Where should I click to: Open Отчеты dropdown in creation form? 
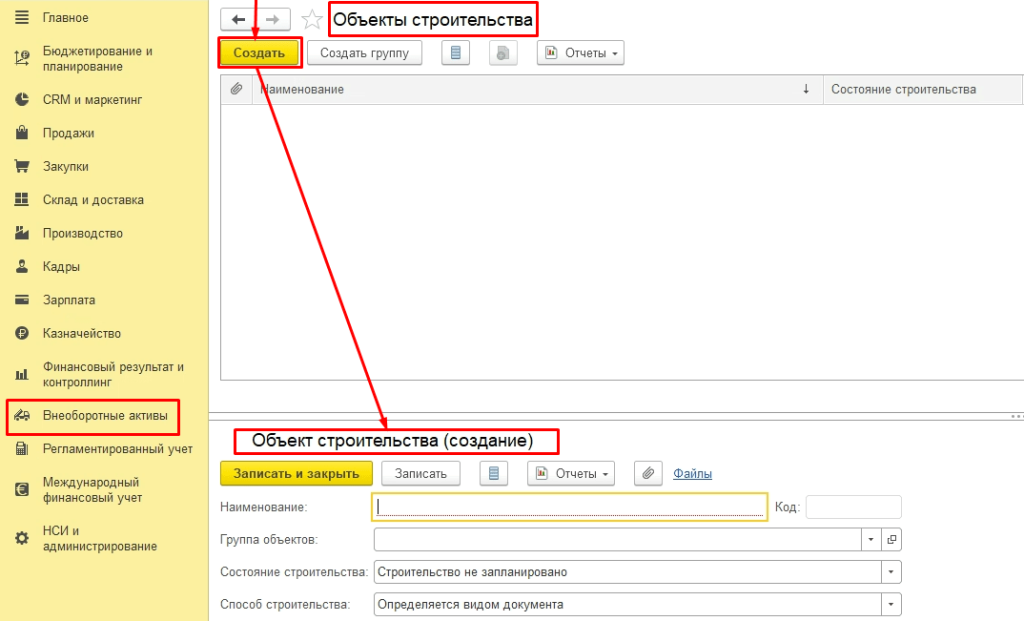(571, 473)
